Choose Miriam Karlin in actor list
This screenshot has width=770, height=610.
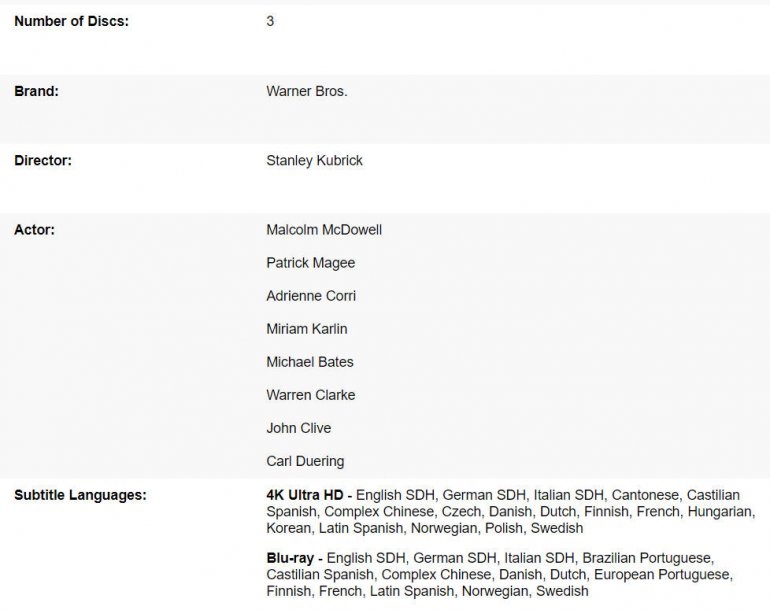307,329
